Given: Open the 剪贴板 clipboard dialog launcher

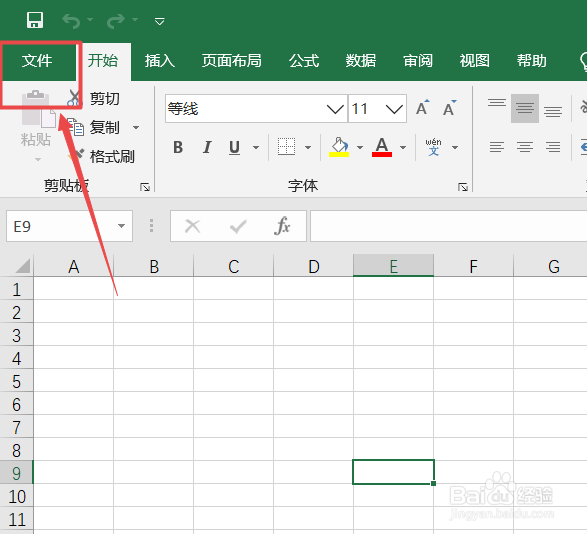Looking at the screenshot, I should (145, 187).
